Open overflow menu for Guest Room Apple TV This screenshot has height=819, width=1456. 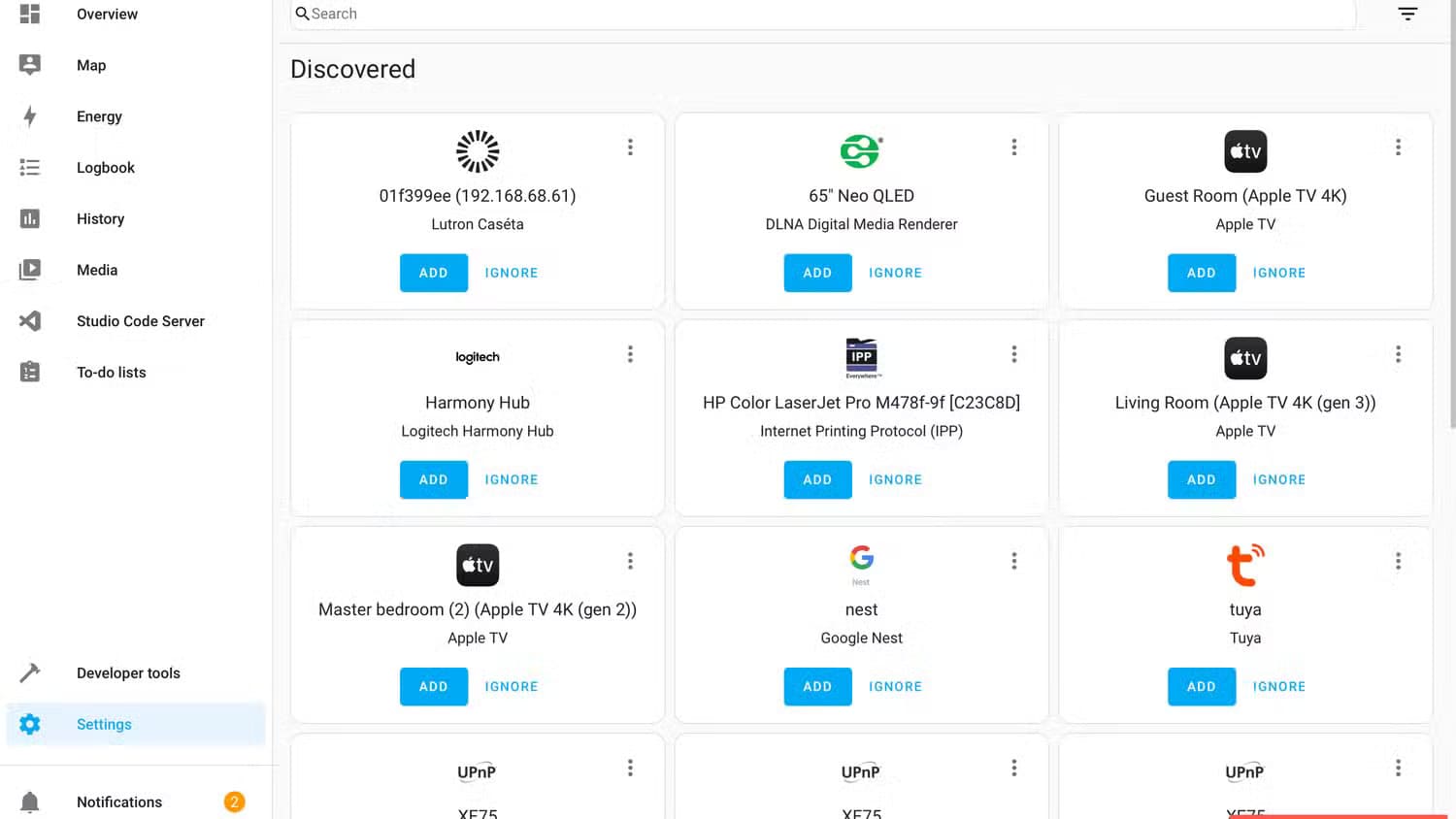pyautogui.click(x=1398, y=147)
